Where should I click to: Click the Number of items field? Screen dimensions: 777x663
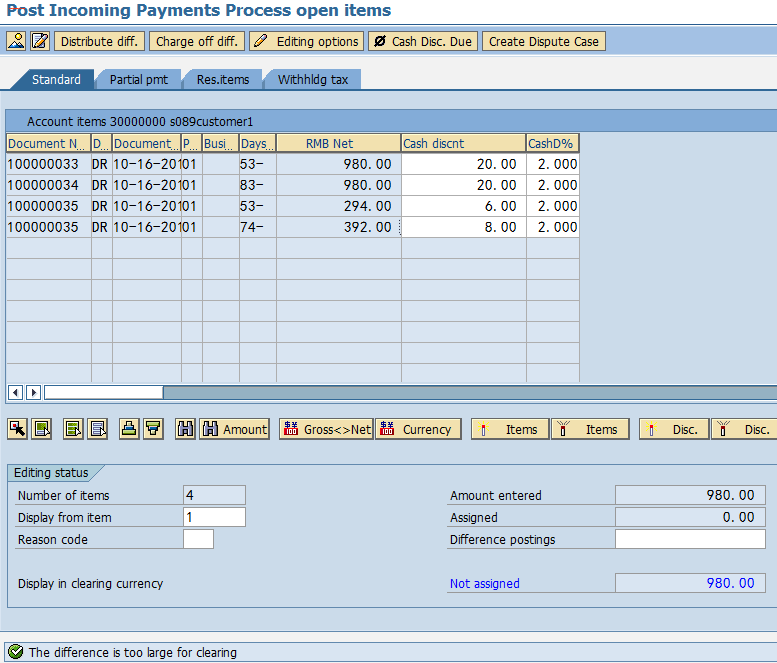214,495
